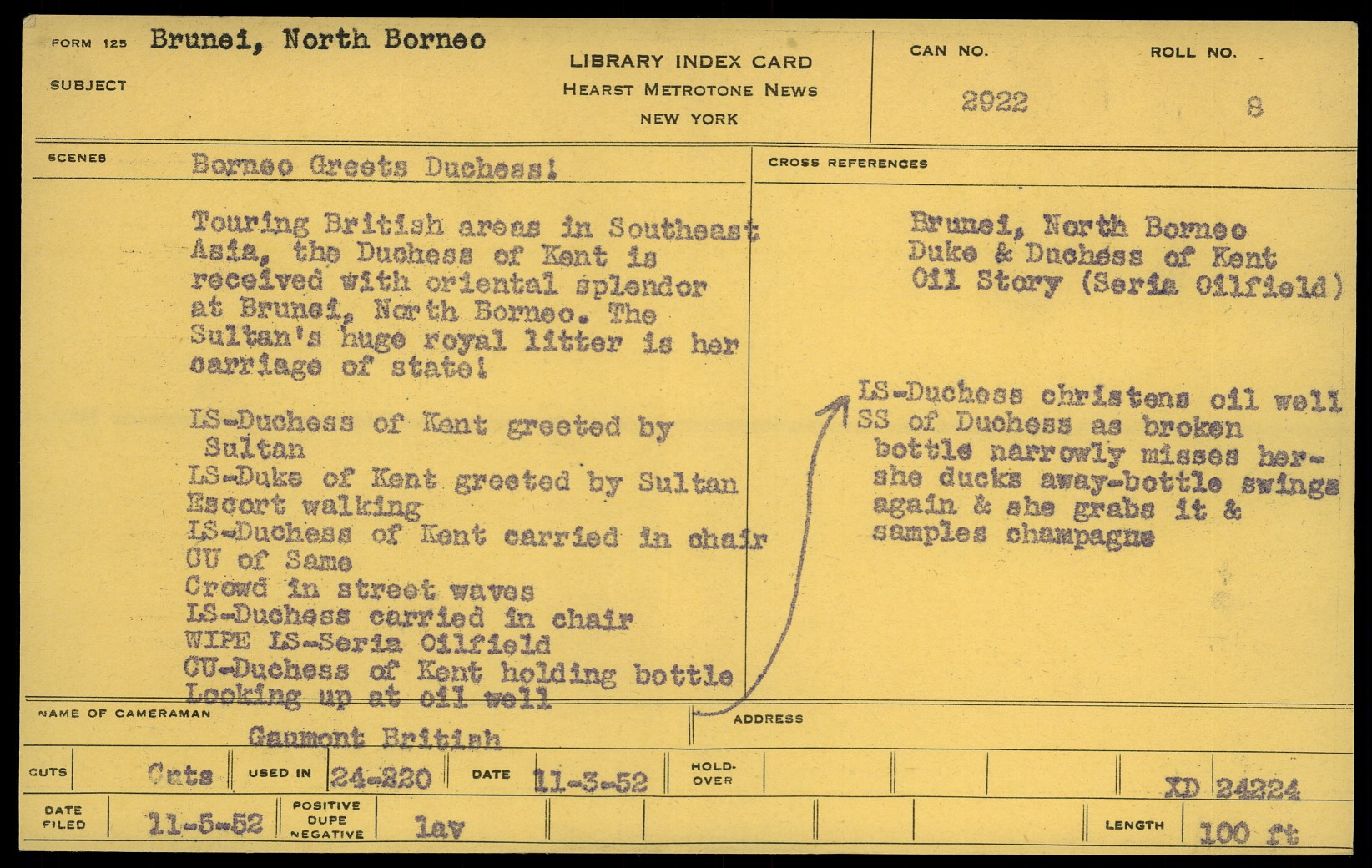Click the Can No. value 2922
Viewport: 1372px width, 868px height.
[994, 103]
